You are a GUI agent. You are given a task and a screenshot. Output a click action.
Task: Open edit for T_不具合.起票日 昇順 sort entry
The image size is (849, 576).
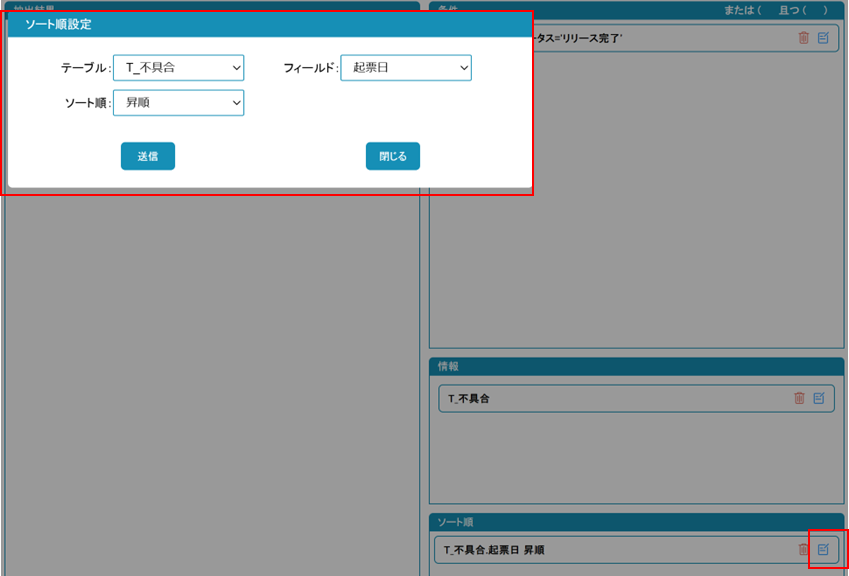tap(823, 549)
